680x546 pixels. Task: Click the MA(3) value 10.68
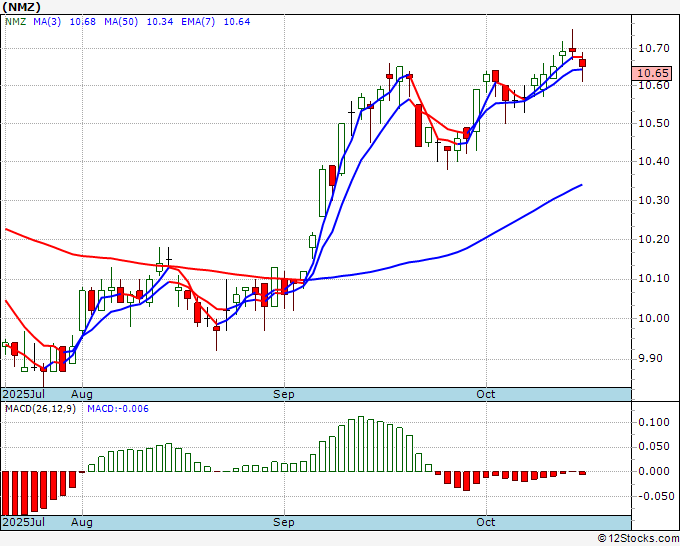[x=83, y=22]
